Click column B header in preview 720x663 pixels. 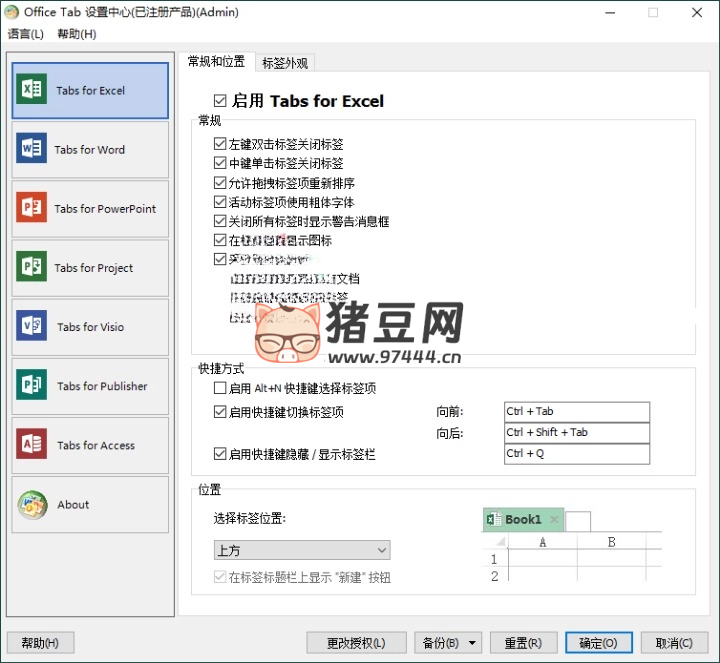coord(612,542)
